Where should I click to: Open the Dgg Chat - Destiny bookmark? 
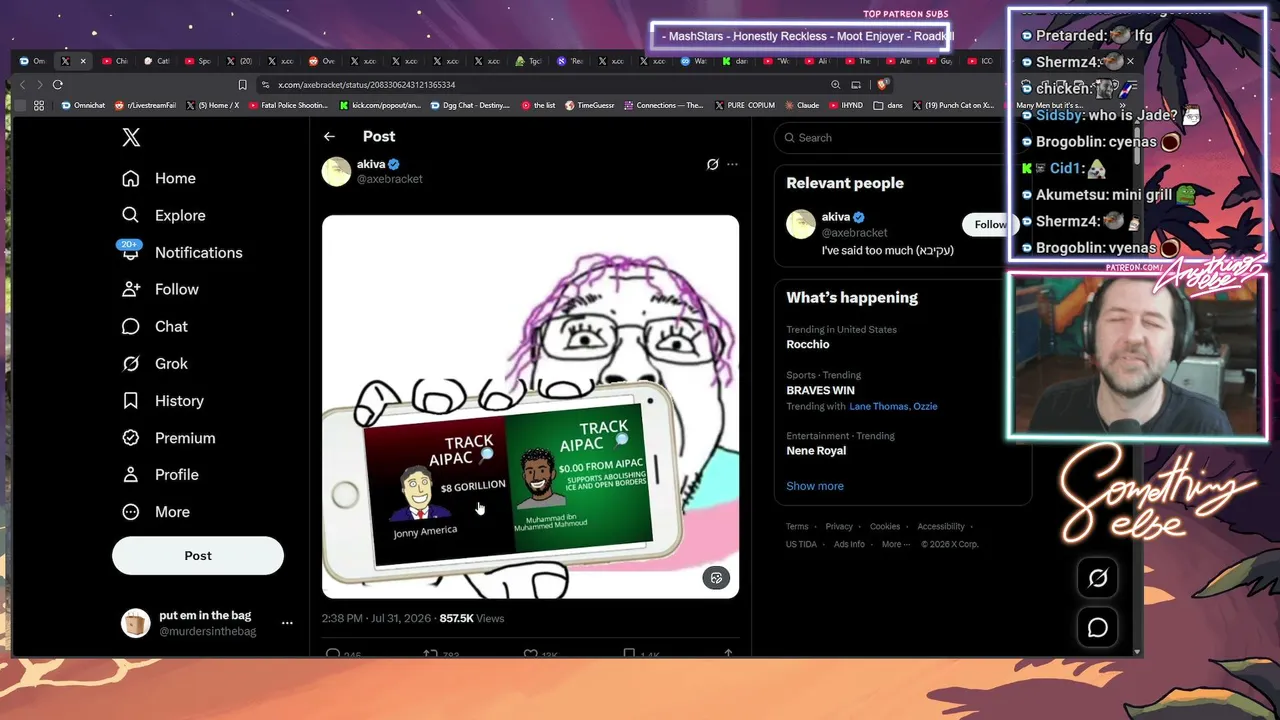click(x=471, y=105)
